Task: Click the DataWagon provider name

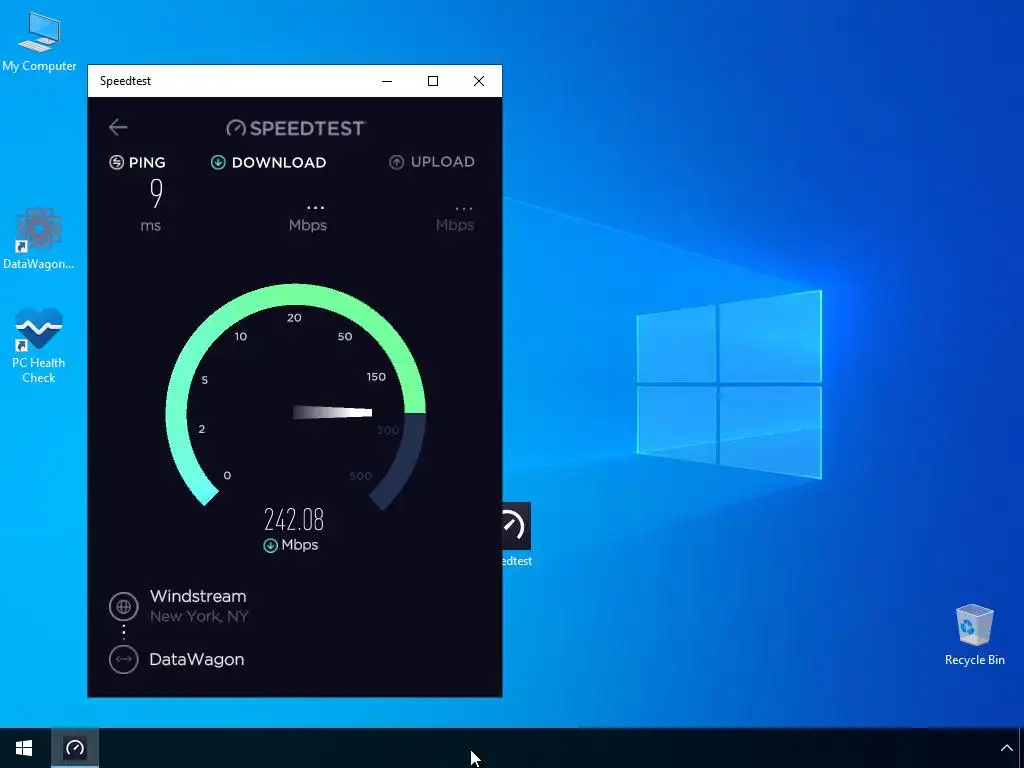Action: click(197, 659)
